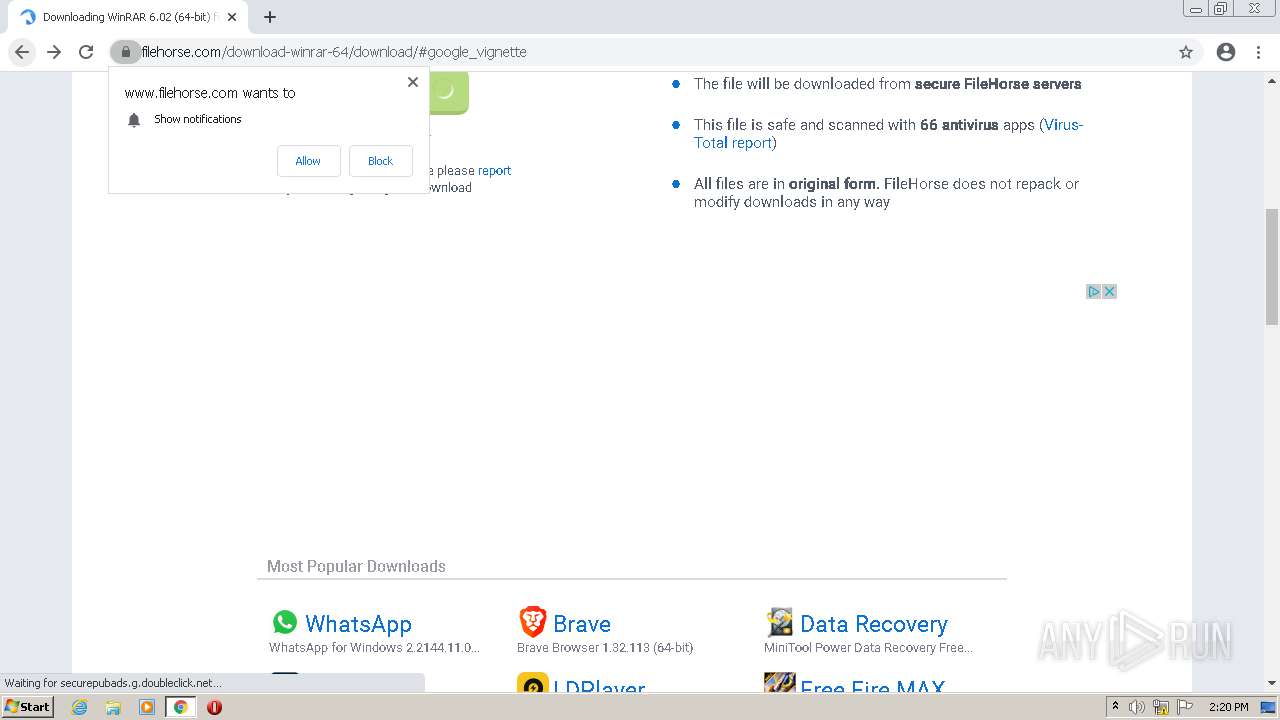Select the Chrome taskbar icon
This screenshot has width=1280, height=720.
tap(181, 707)
